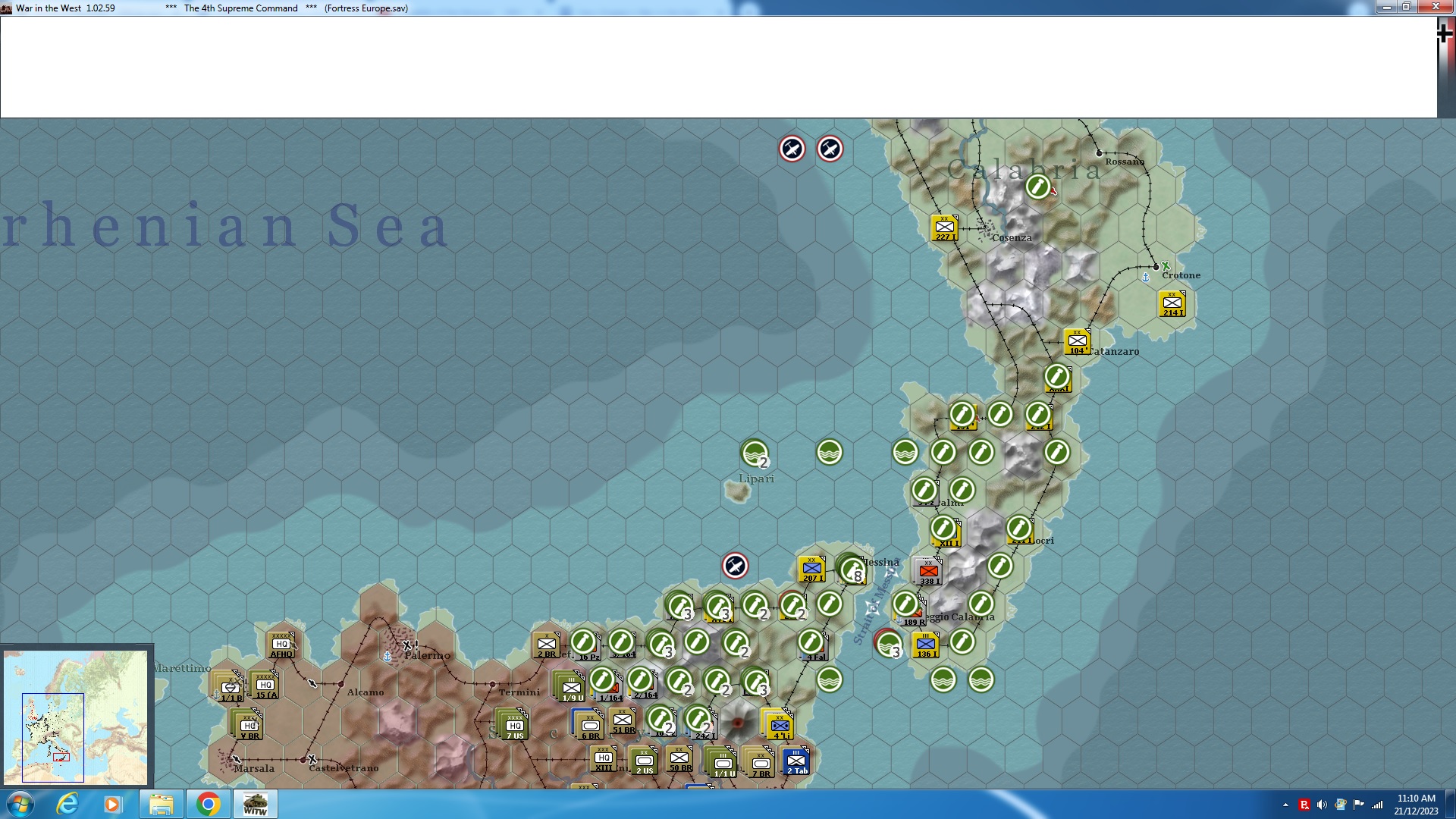The width and height of the screenshot is (1456, 819).
Task: Select the 207 I unit near Messina
Action: coord(811,569)
